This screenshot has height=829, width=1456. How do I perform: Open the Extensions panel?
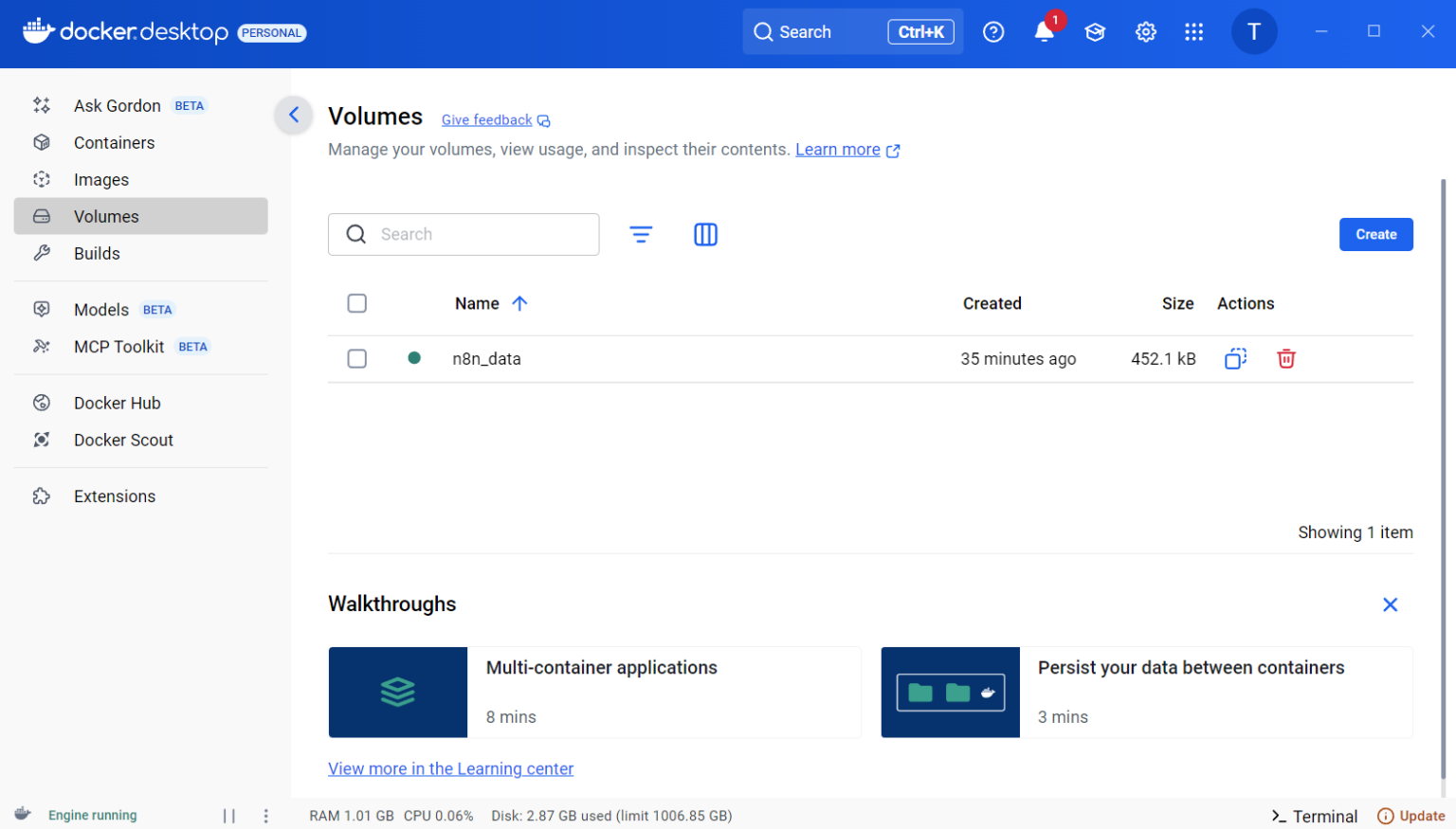[114, 496]
